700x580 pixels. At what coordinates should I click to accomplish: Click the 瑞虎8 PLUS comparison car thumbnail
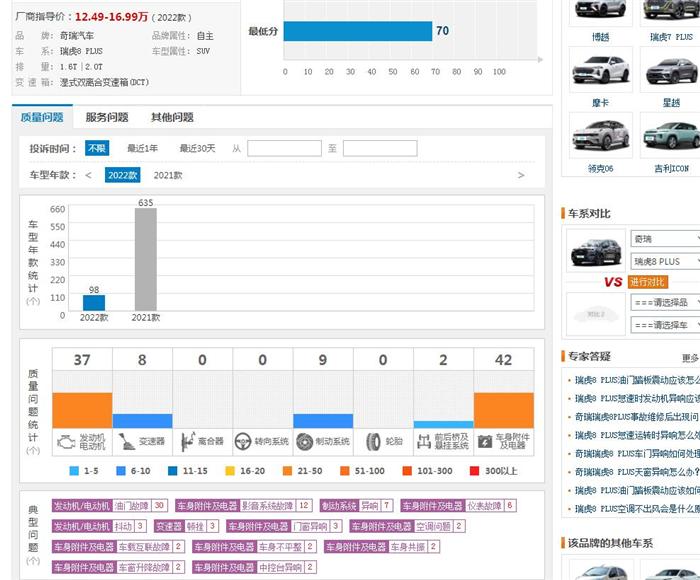596,251
